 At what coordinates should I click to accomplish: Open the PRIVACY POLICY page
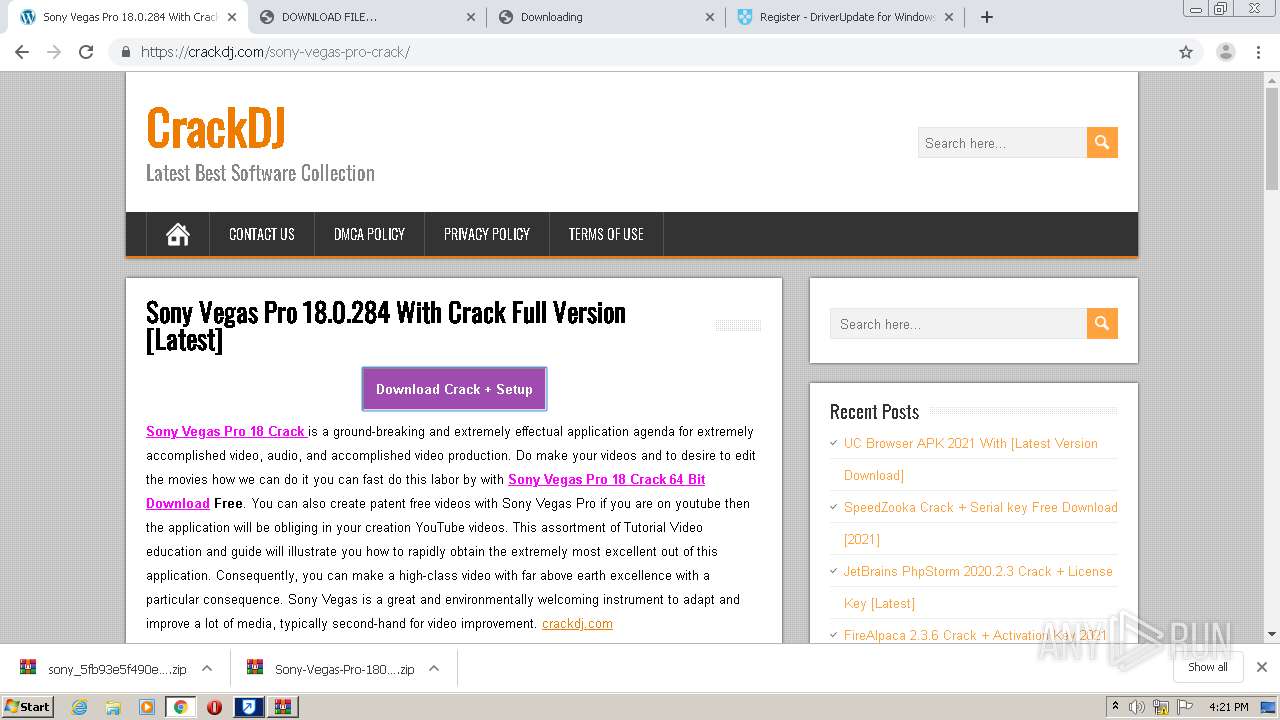click(487, 234)
